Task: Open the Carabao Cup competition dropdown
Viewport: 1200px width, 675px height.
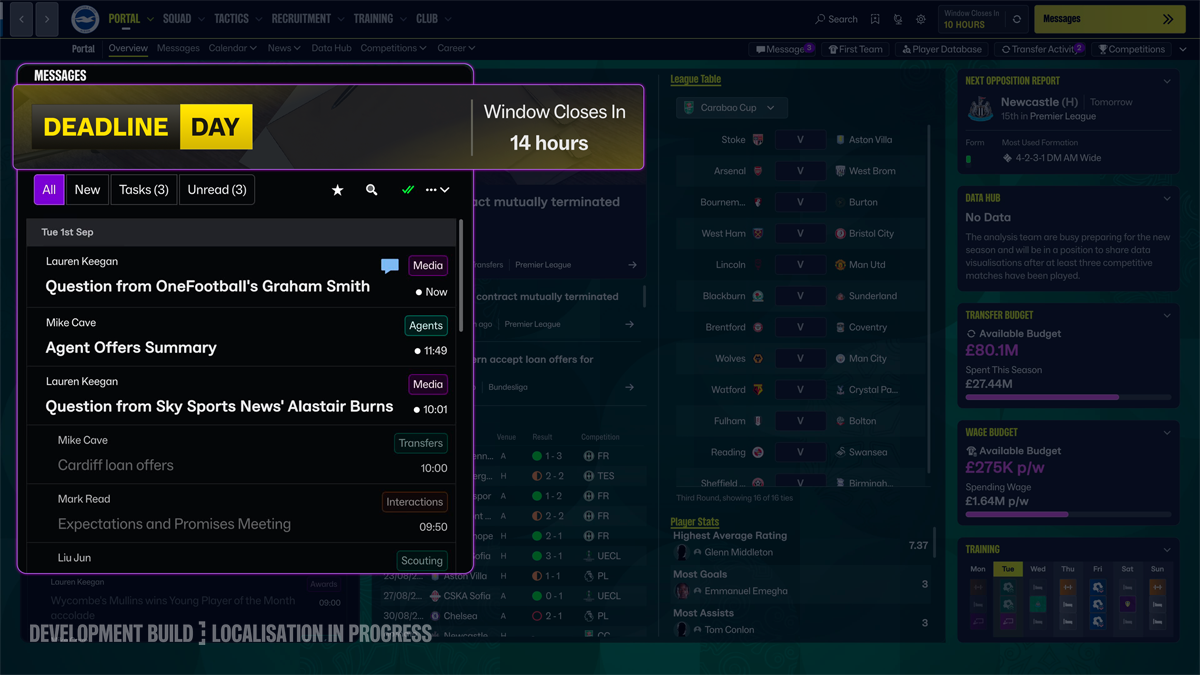Action: click(732, 108)
